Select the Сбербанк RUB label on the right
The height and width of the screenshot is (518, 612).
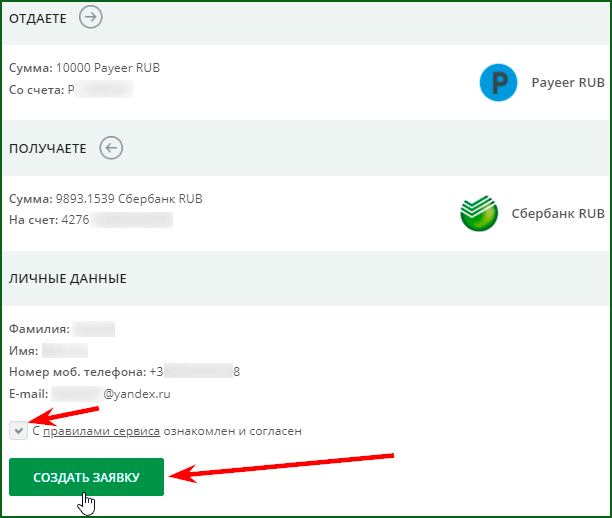[x=558, y=214]
